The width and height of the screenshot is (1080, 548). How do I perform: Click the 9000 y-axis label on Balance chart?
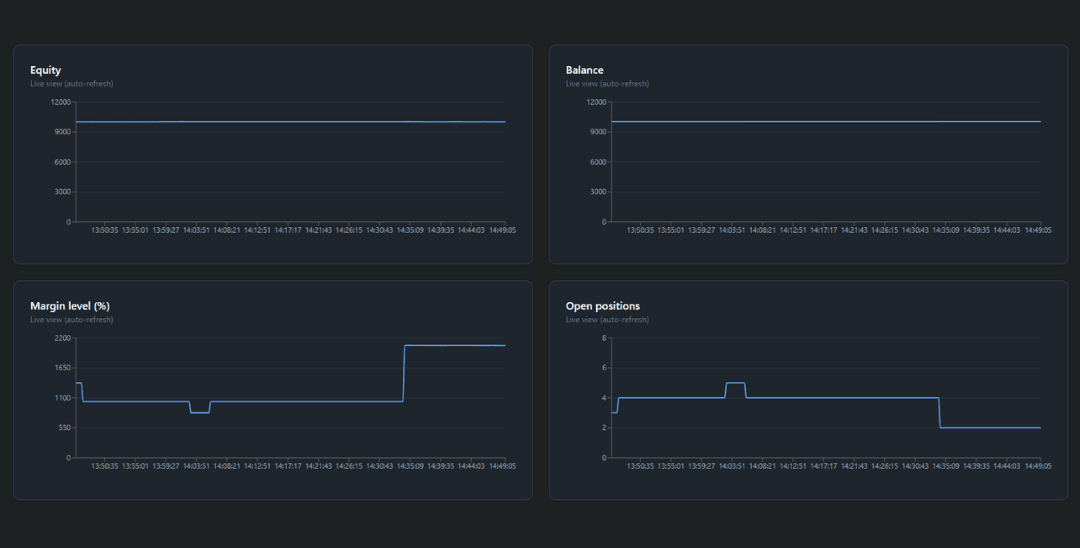[597, 132]
